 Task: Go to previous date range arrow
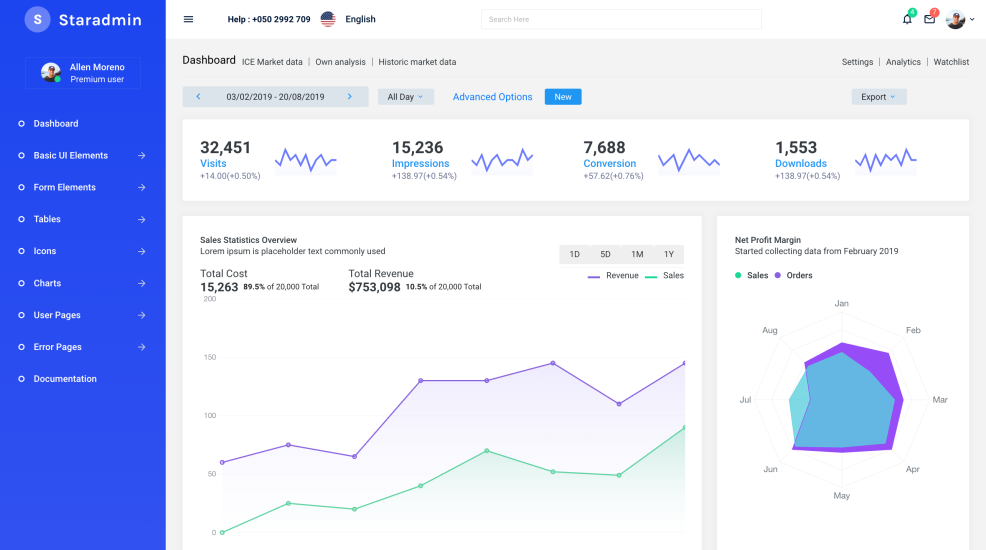pos(198,97)
